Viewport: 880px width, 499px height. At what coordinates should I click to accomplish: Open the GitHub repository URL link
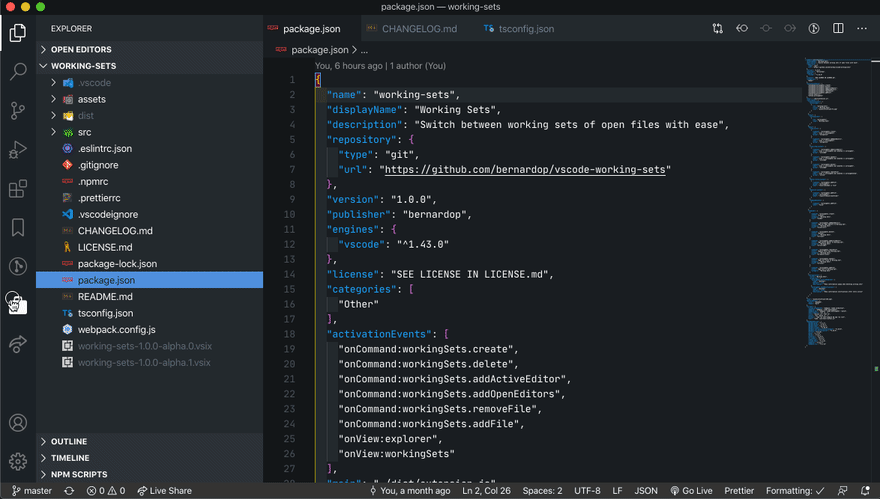(x=525, y=170)
